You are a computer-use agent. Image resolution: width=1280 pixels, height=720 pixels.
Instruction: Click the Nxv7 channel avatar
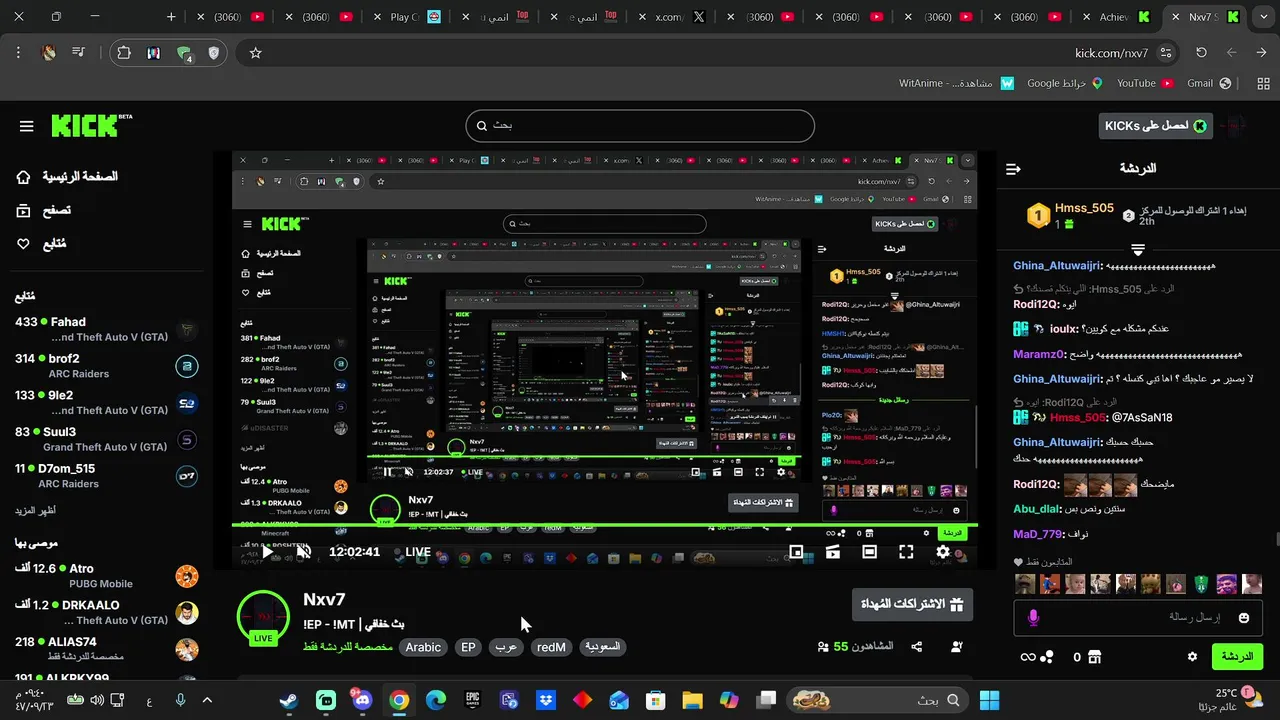point(263,617)
